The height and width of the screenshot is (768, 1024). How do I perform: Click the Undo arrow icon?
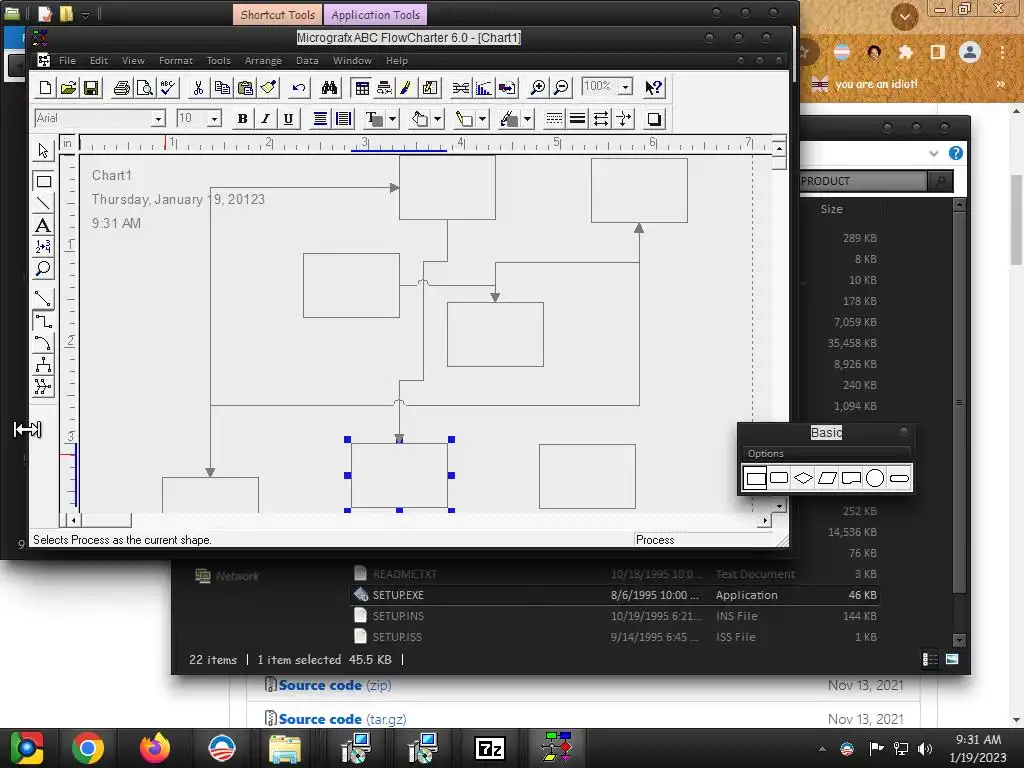click(x=298, y=88)
